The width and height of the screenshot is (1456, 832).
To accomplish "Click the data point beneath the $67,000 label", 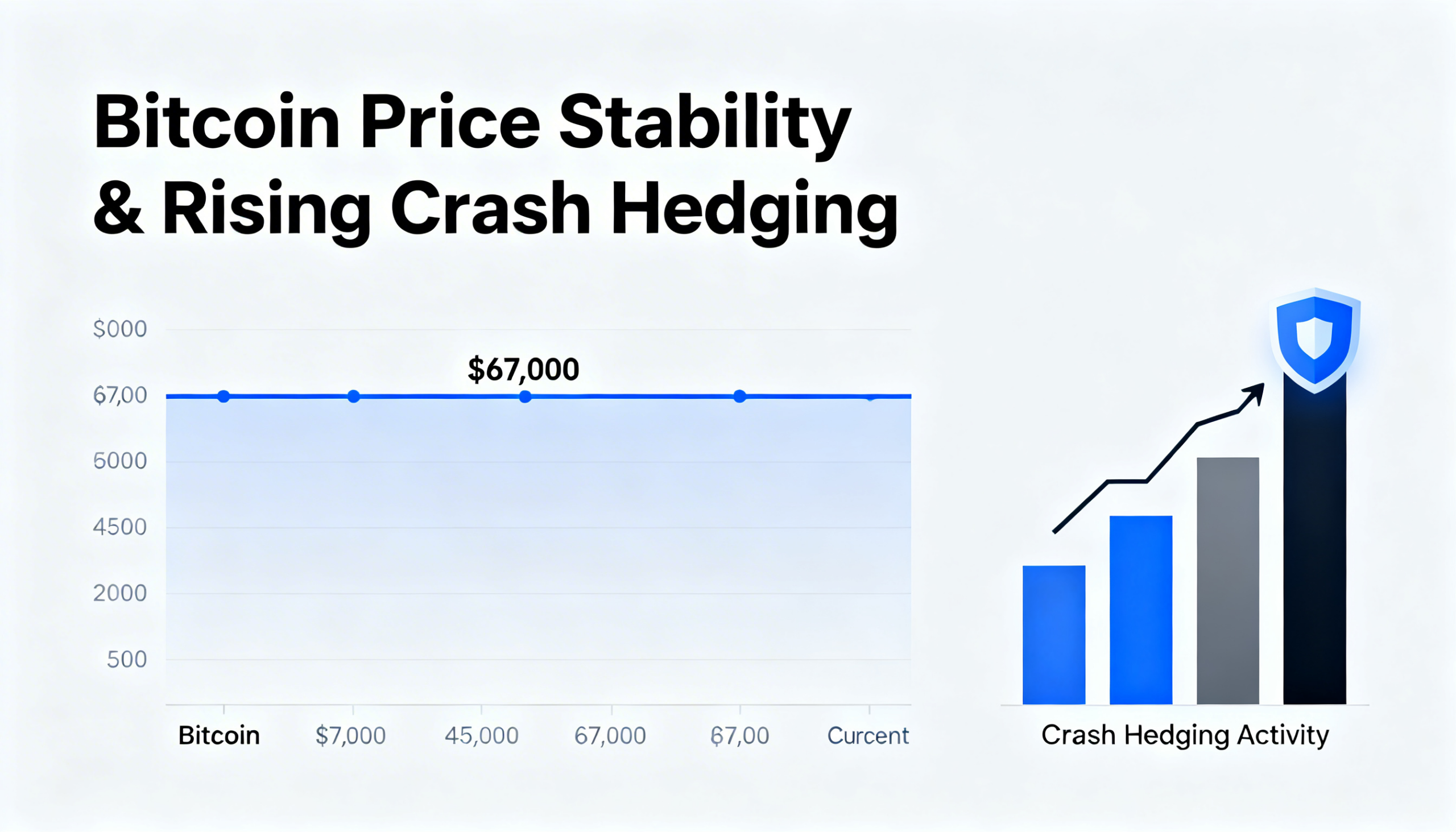I will click(525, 396).
